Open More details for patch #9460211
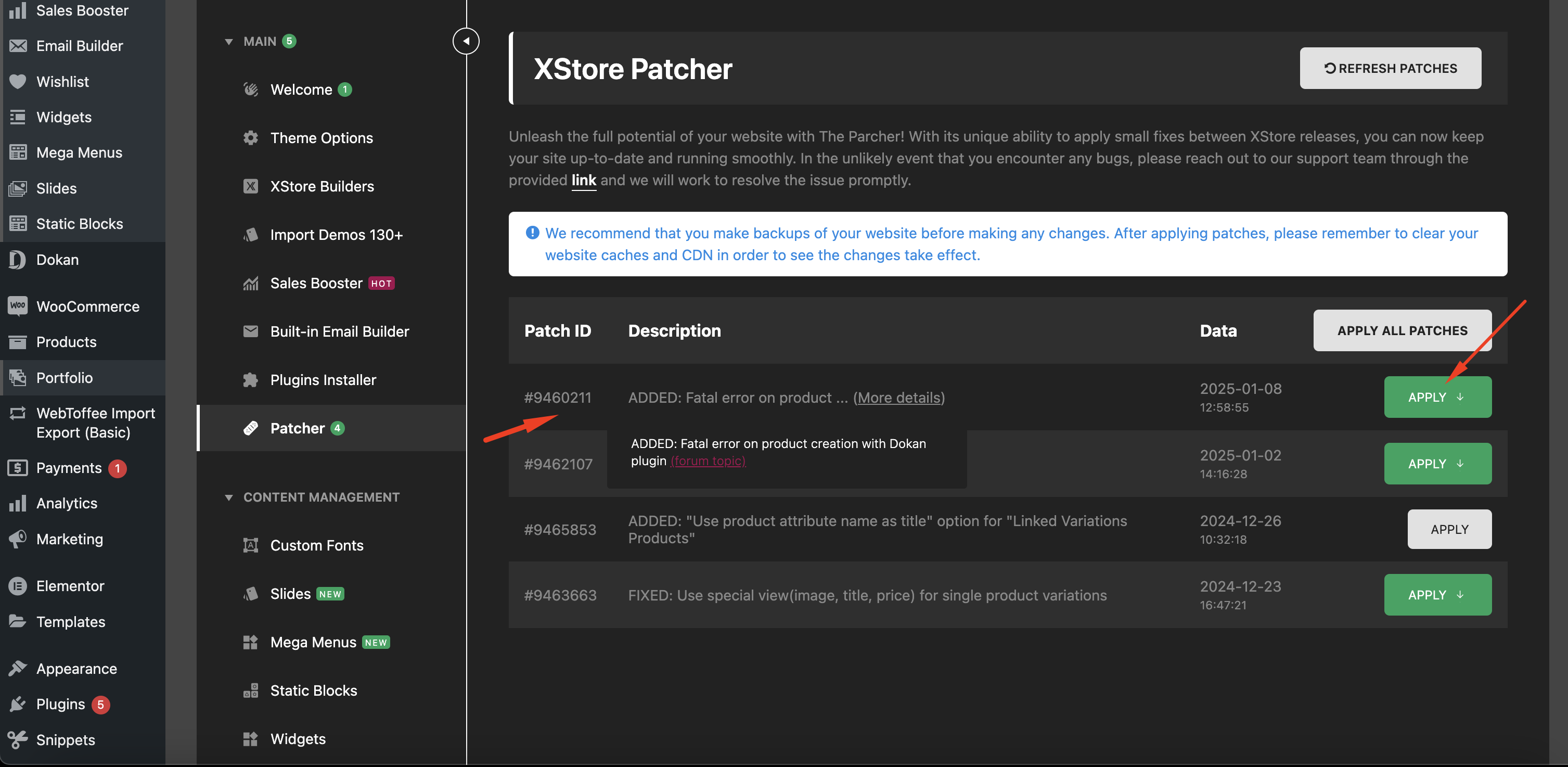1568x767 pixels. pyautogui.click(x=899, y=398)
